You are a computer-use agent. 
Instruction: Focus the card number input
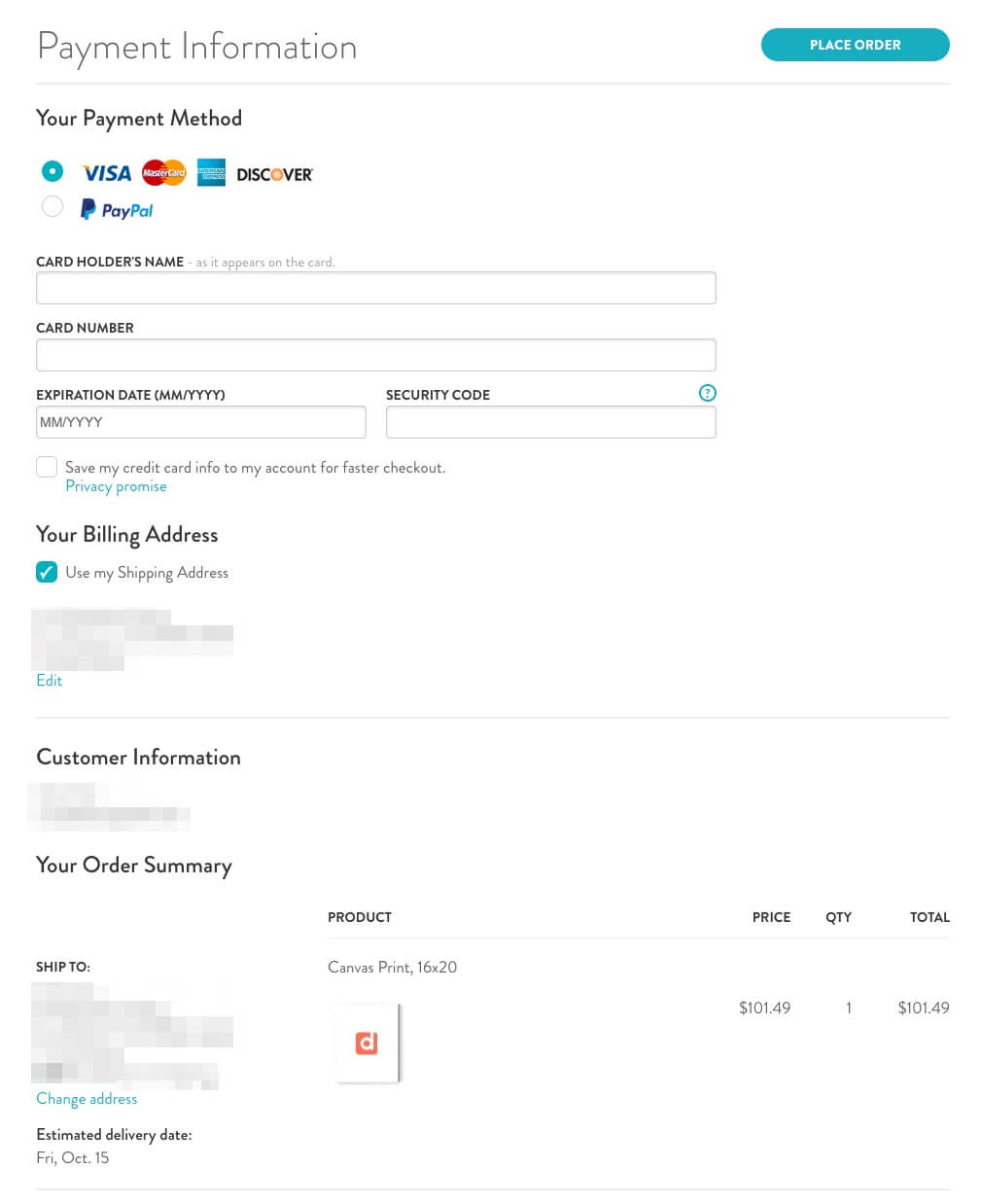coord(375,354)
